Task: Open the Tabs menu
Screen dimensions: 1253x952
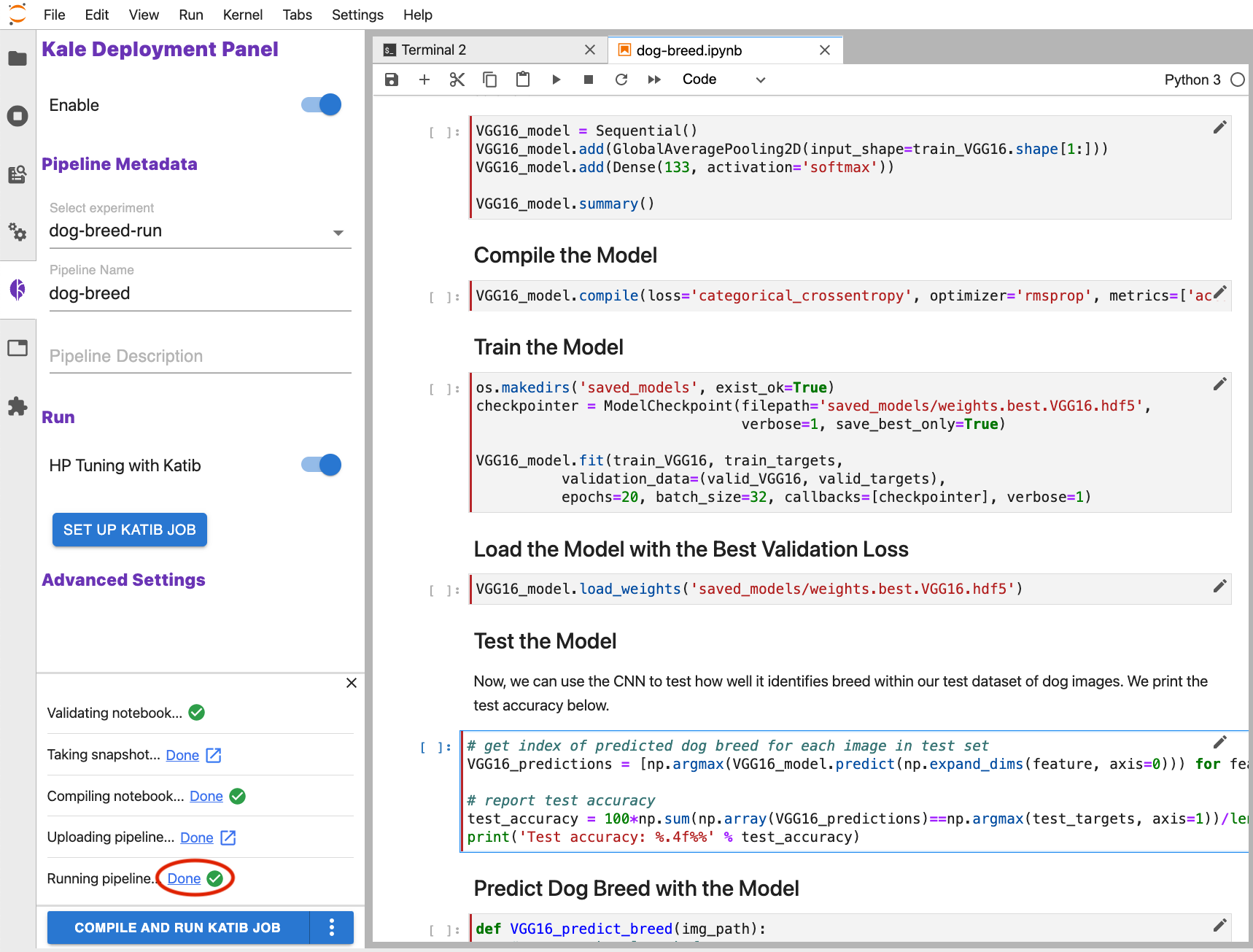Action: 298,15
